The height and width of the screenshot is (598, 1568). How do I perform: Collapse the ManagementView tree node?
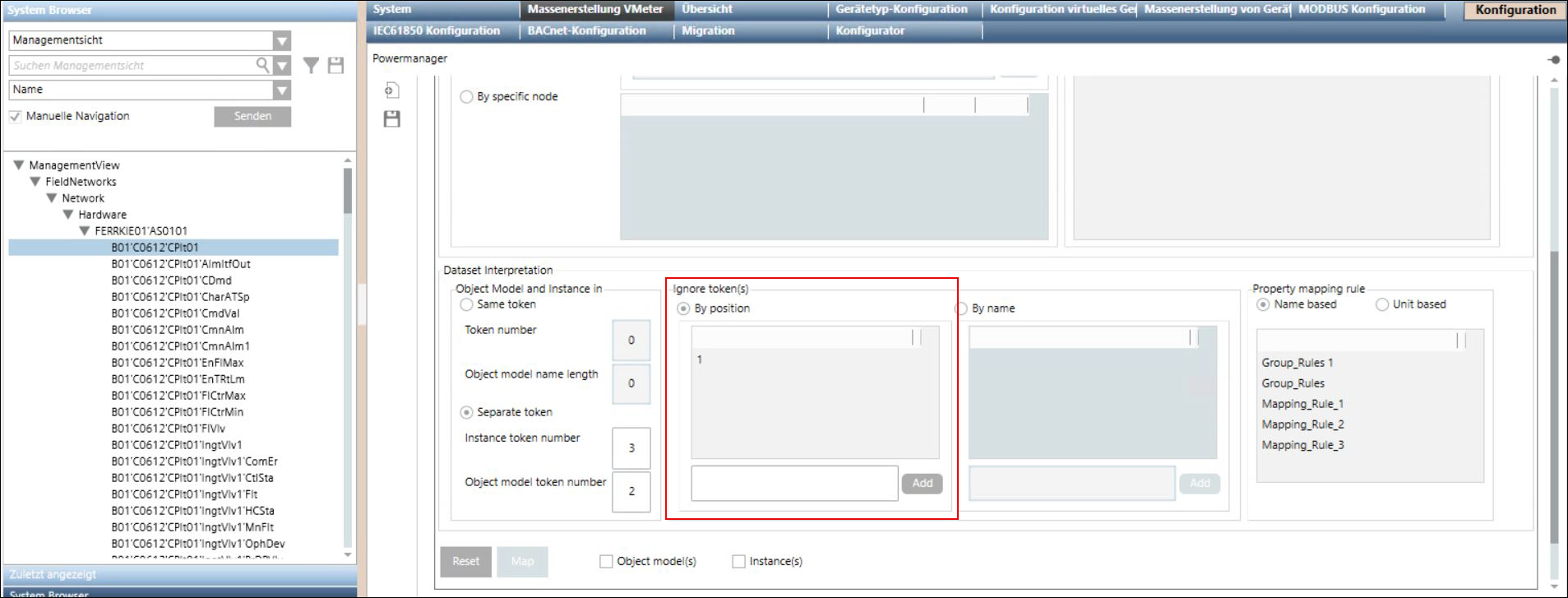coord(19,165)
